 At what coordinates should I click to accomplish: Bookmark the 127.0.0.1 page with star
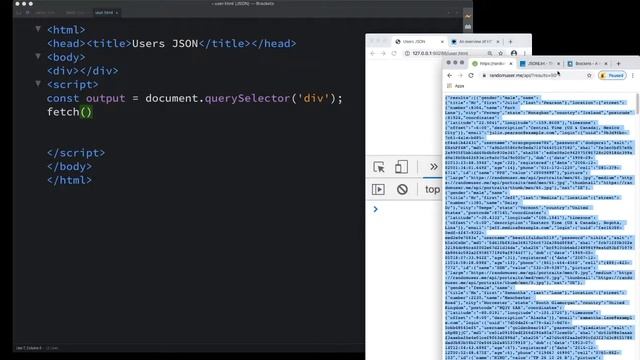click(x=501, y=53)
